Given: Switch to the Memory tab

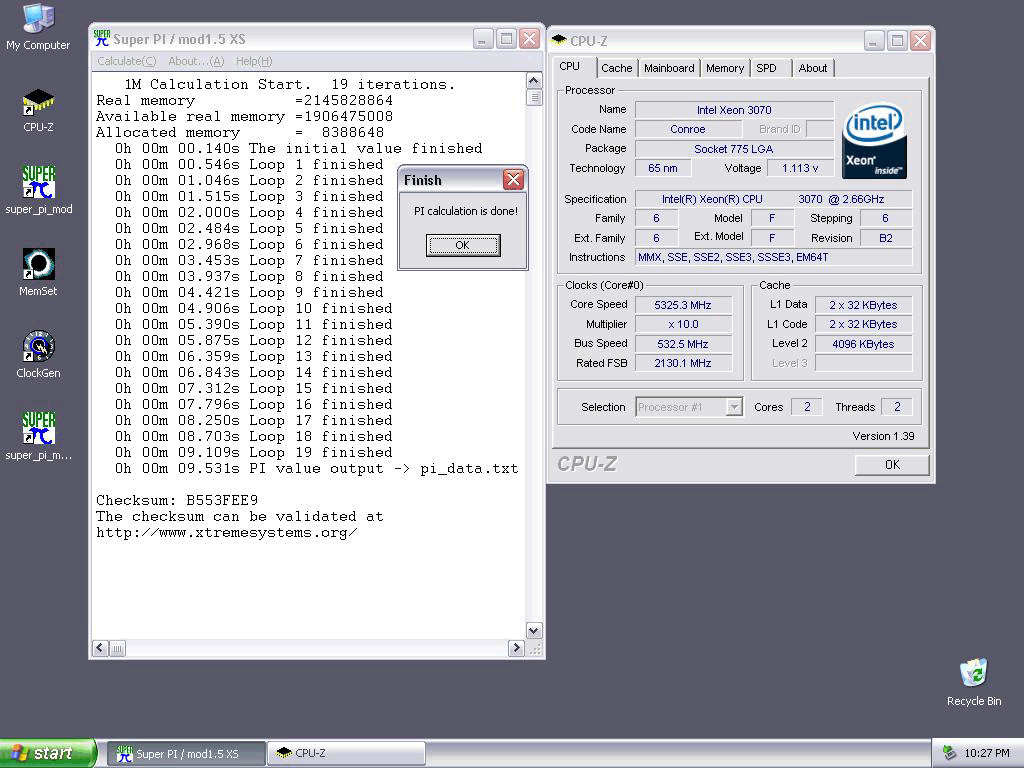Looking at the screenshot, I should [725, 68].
